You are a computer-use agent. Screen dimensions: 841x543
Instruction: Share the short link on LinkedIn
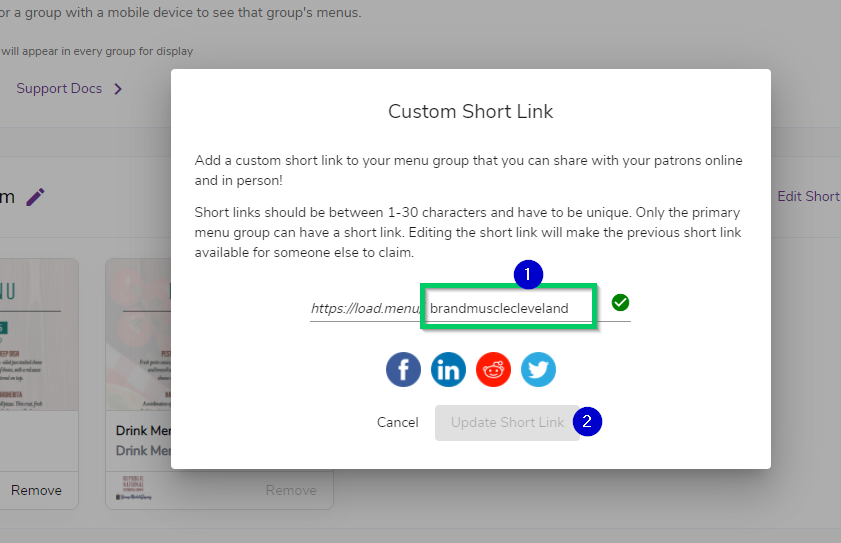point(448,370)
